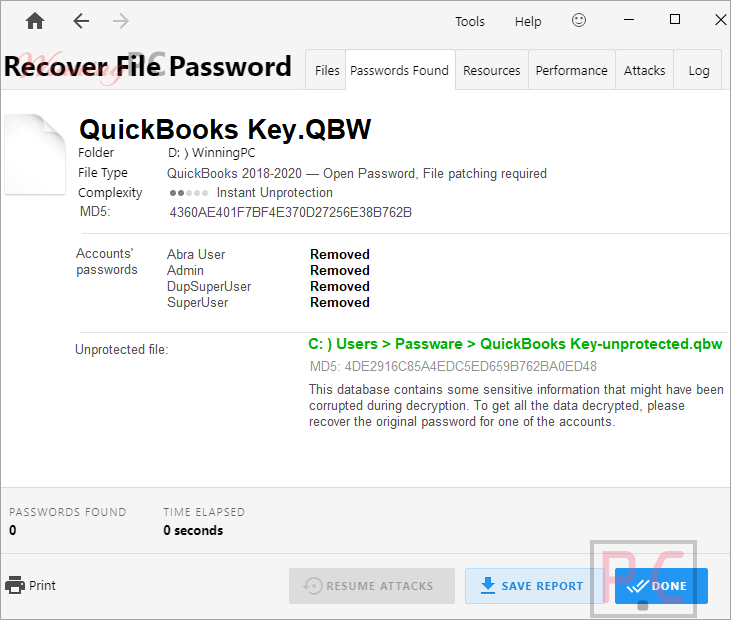This screenshot has height=620, width=731.
Task: Click the complexity dots indicator
Action: (x=188, y=193)
